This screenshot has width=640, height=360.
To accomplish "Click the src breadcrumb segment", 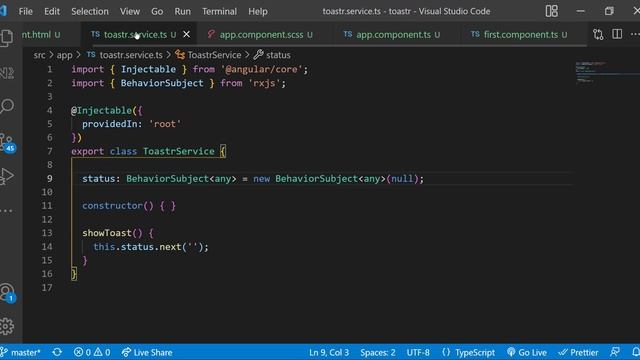I will click(x=39, y=55).
